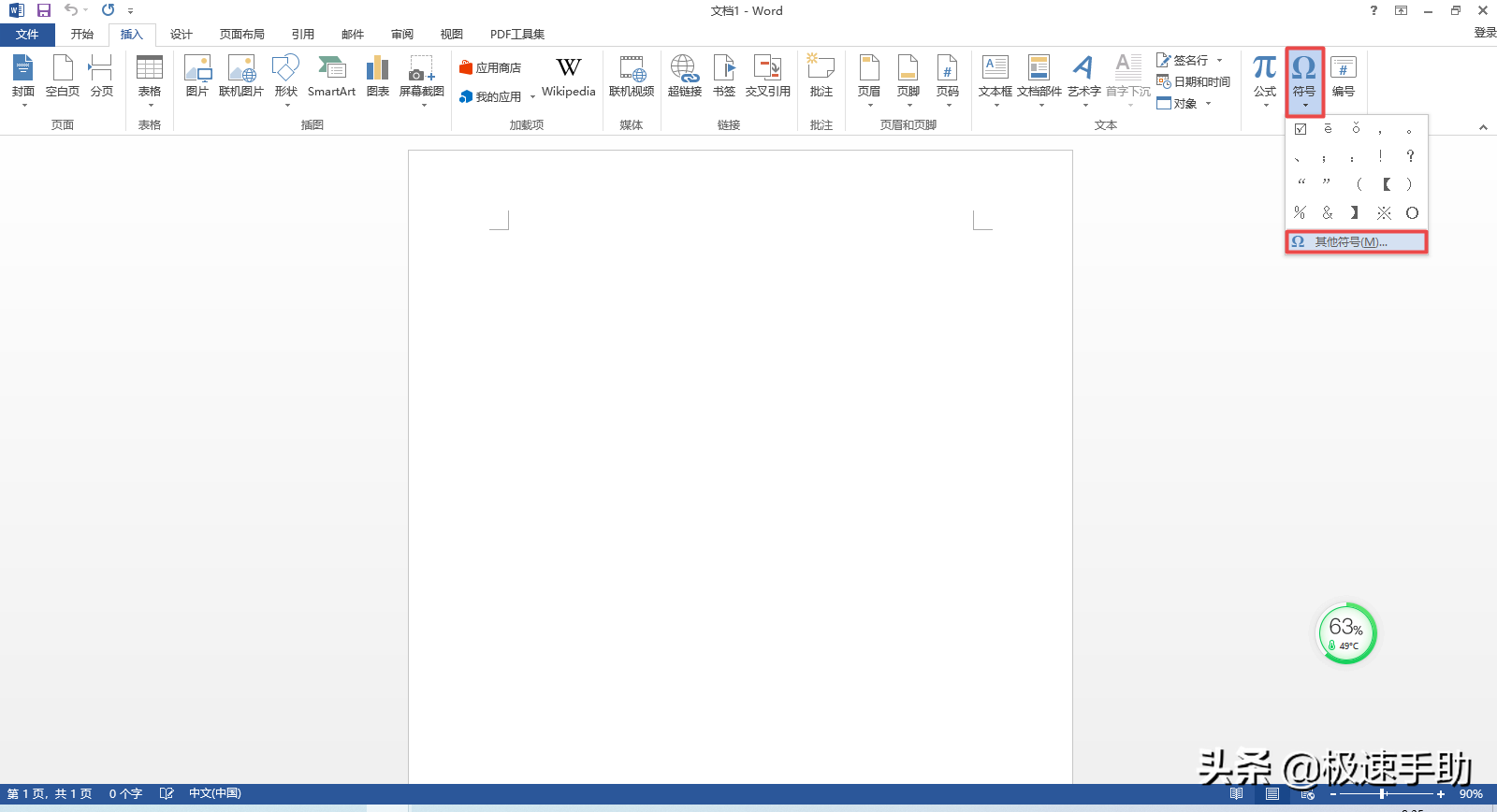The image size is (1497, 812).
Task: Click the Wikipedia add-in icon
Action: [568, 76]
